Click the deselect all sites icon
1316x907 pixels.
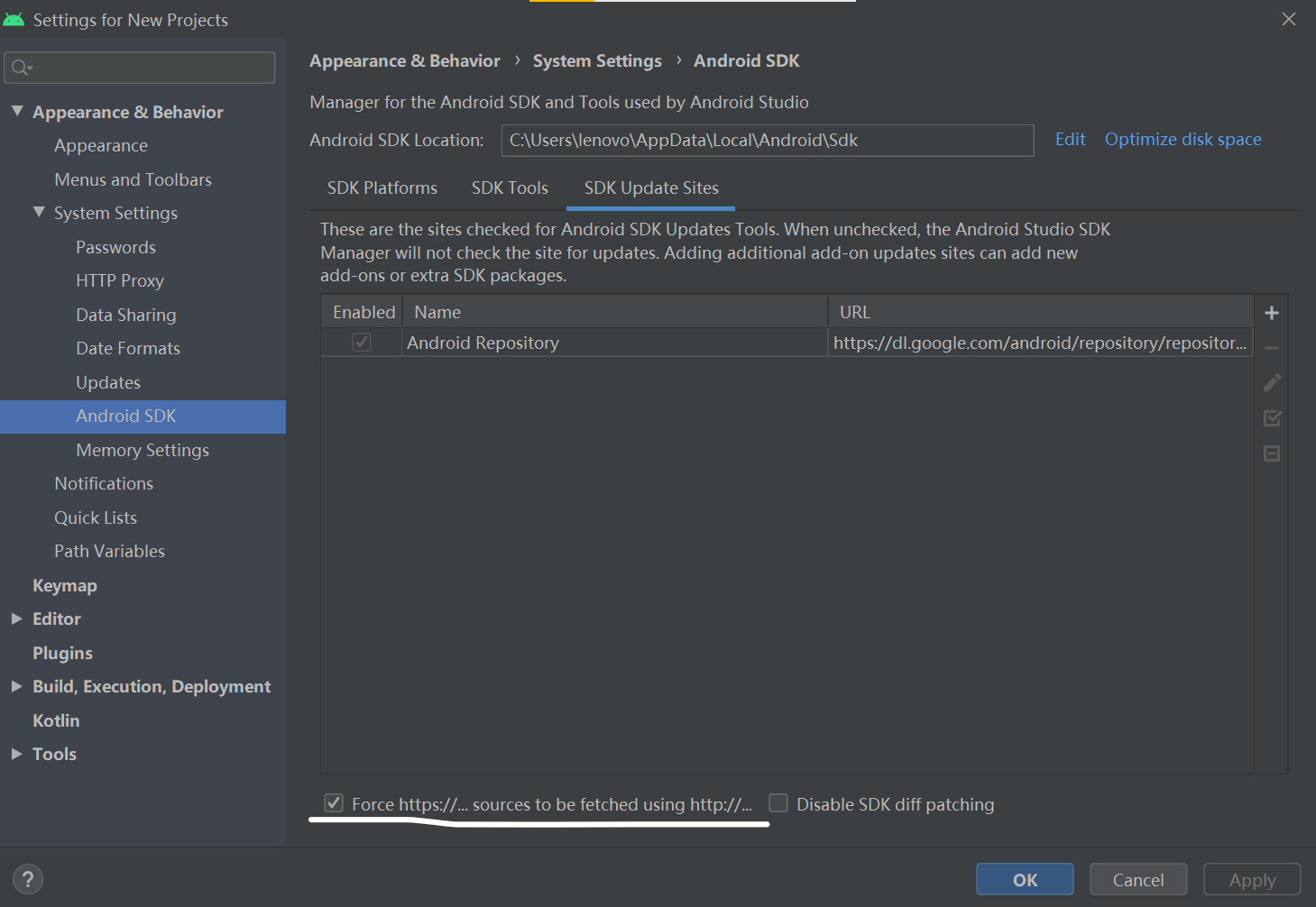[x=1271, y=453]
